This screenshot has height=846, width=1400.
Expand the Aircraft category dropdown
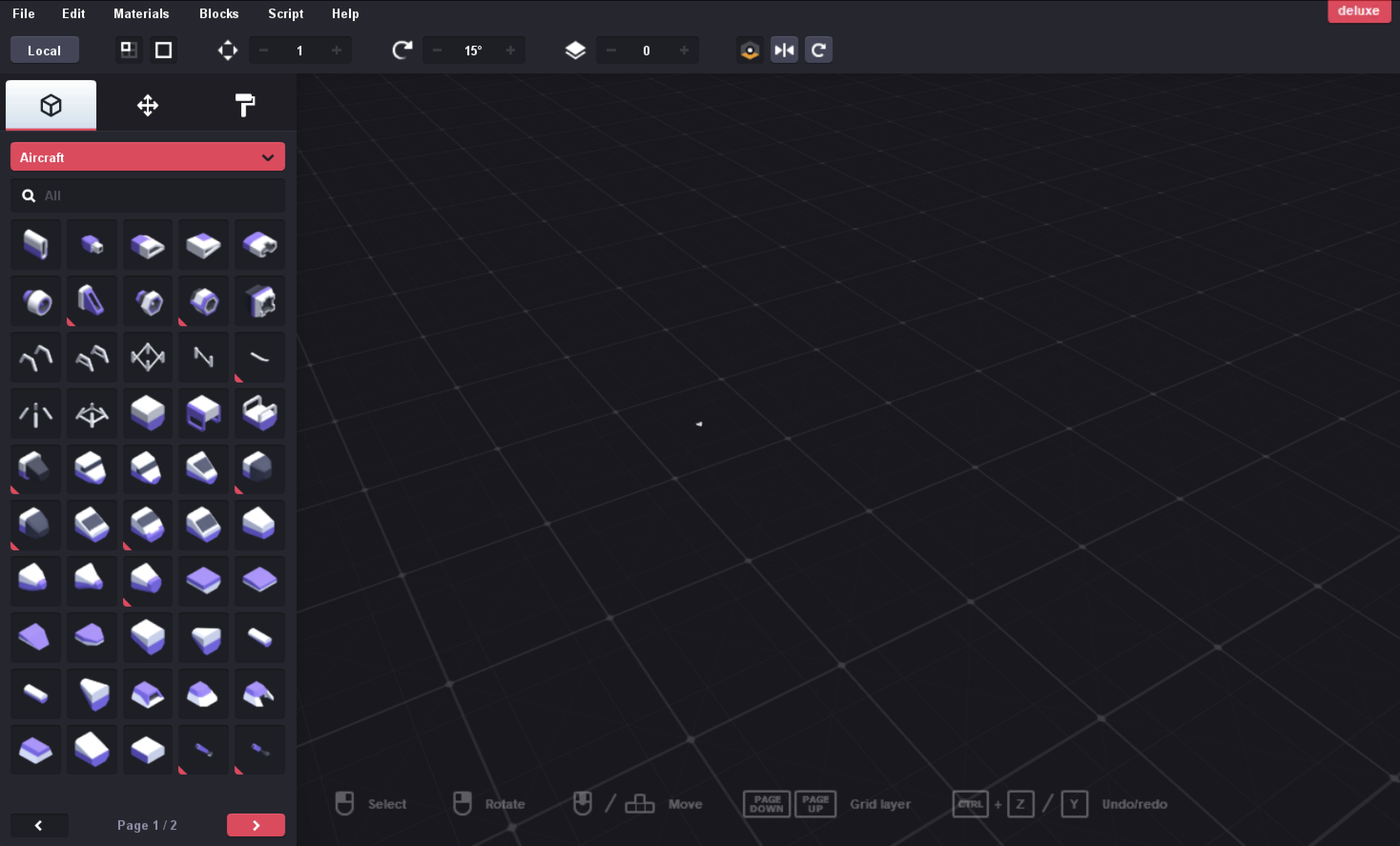147,157
